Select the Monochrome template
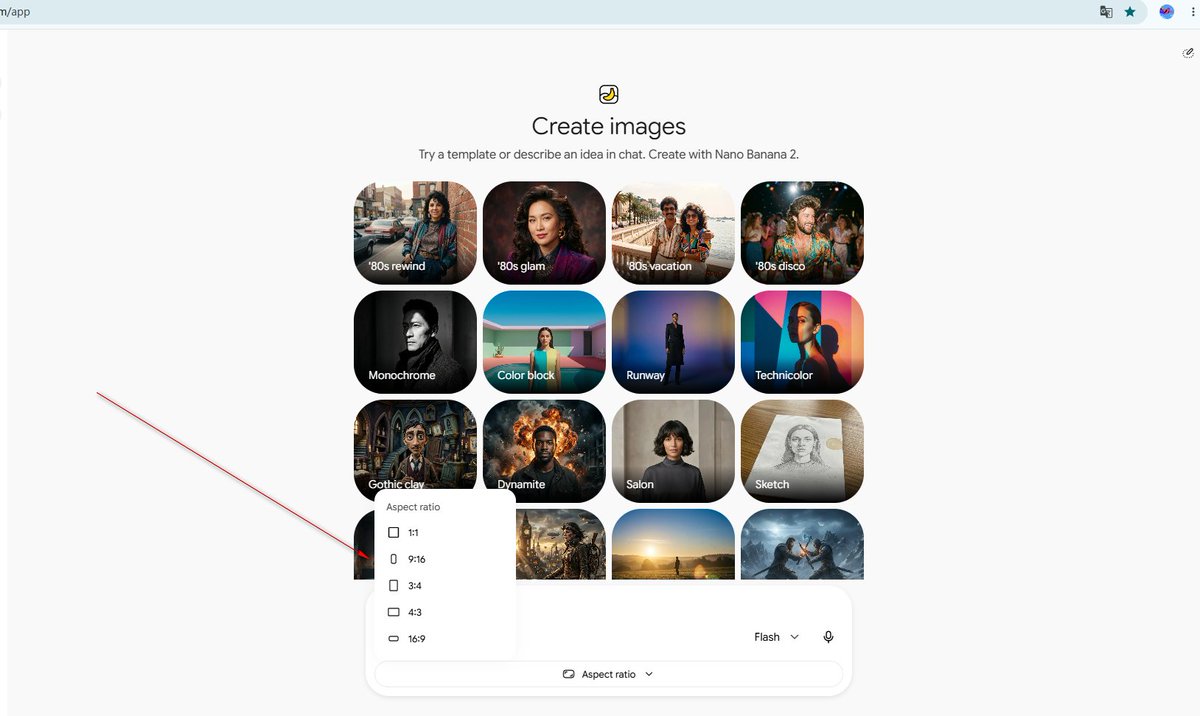Viewport: 1200px width, 716px height. pos(415,342)
